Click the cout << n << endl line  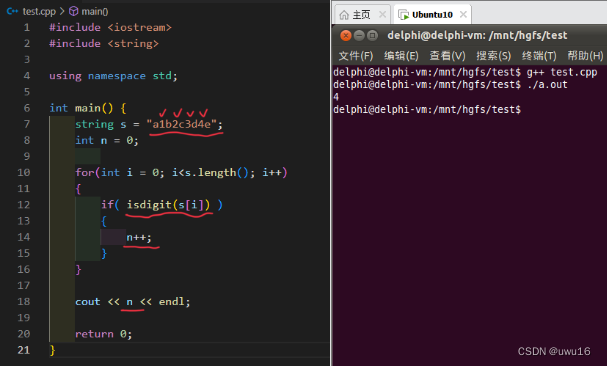[133, 302]
